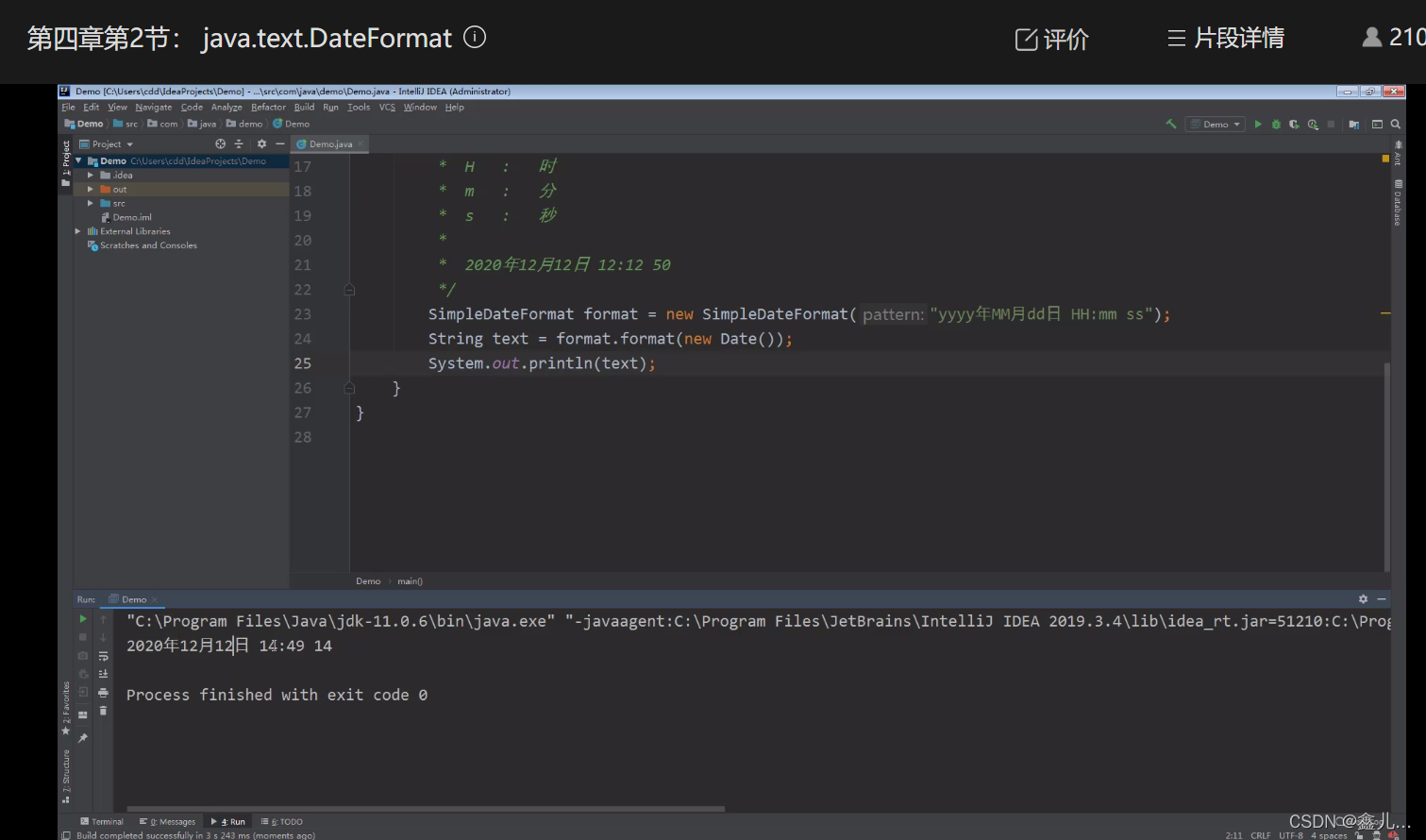Click the 评价 button in top bar
Screen dimensions: 1426x840
pyautogui.click(x=1051, y=40)
